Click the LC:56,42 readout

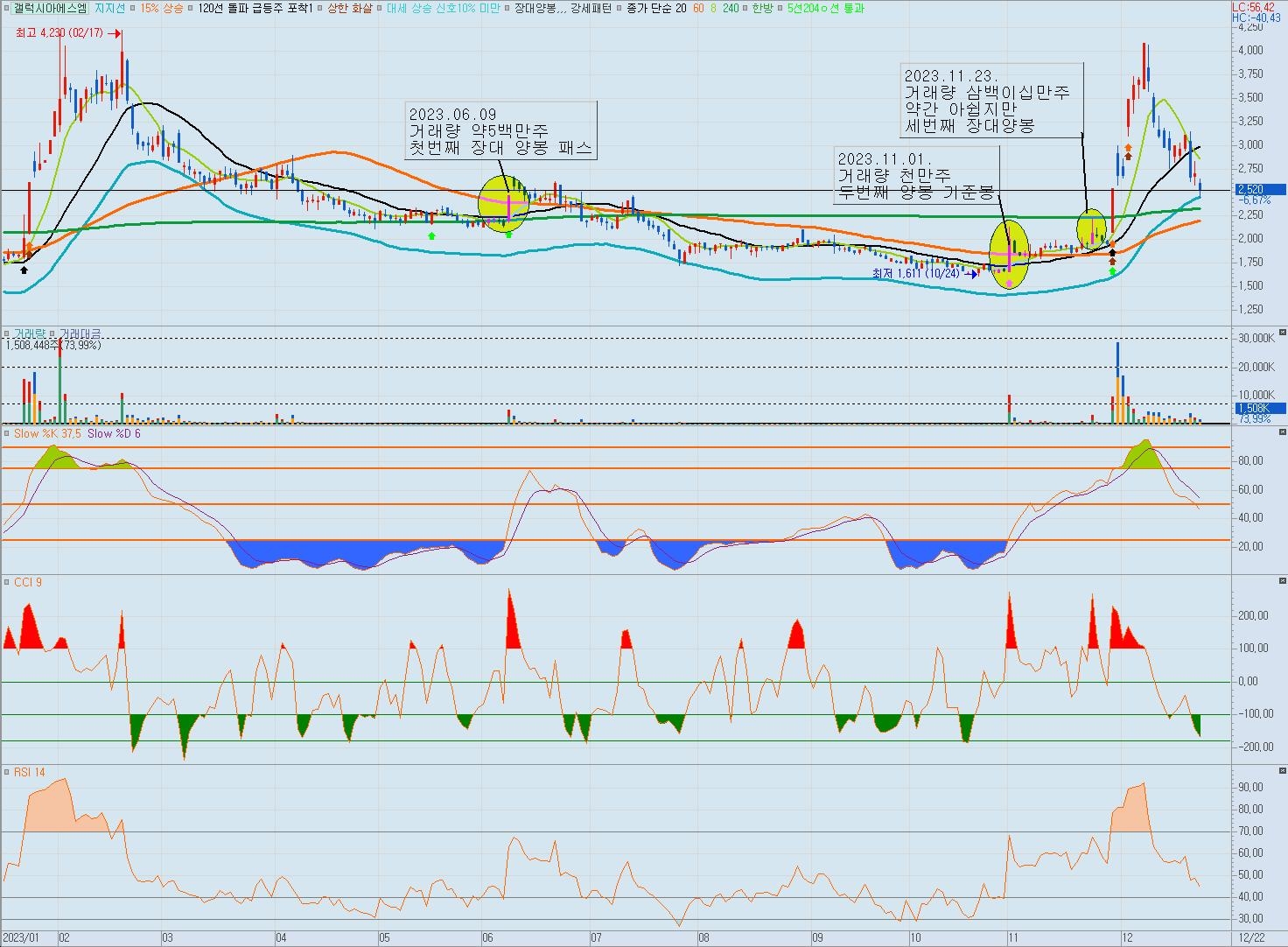[x=1253, y=6]
